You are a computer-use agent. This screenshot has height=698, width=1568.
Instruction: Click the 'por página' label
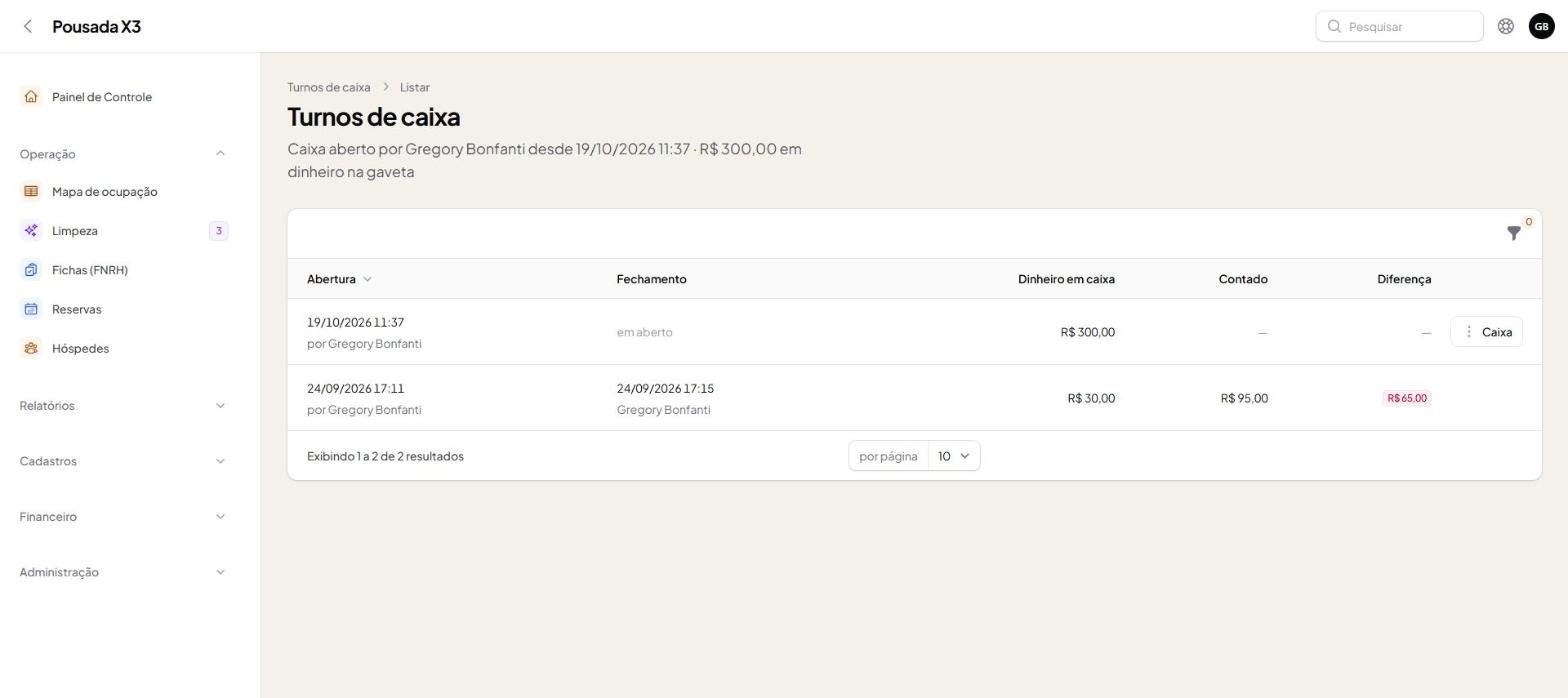click(x=888, y=456)
